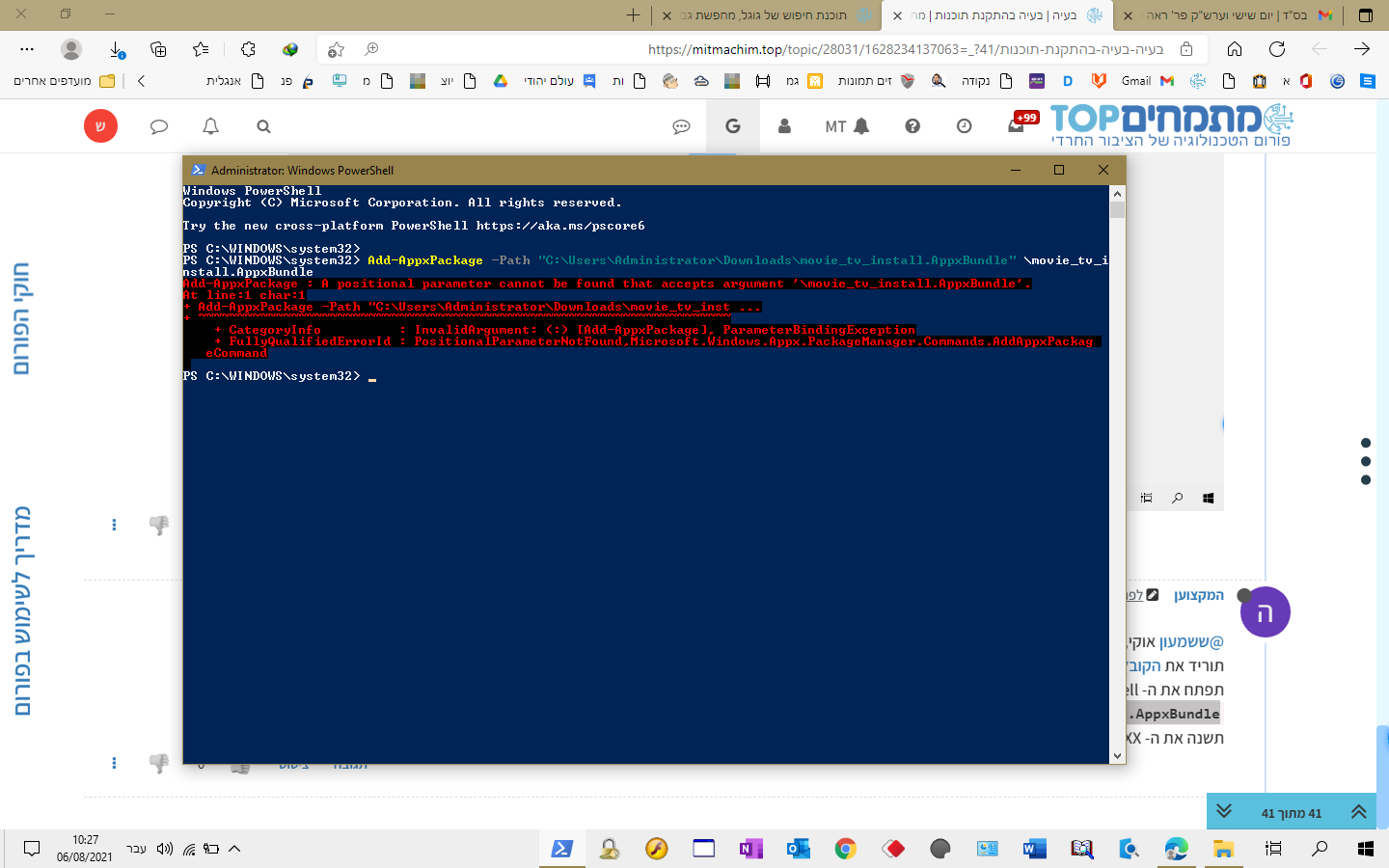Open the browser profile avatar

click(x=70, y=49)
